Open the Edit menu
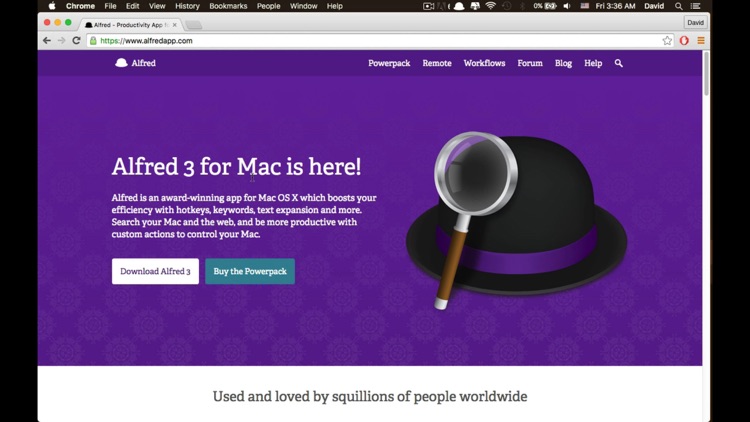 132,6
